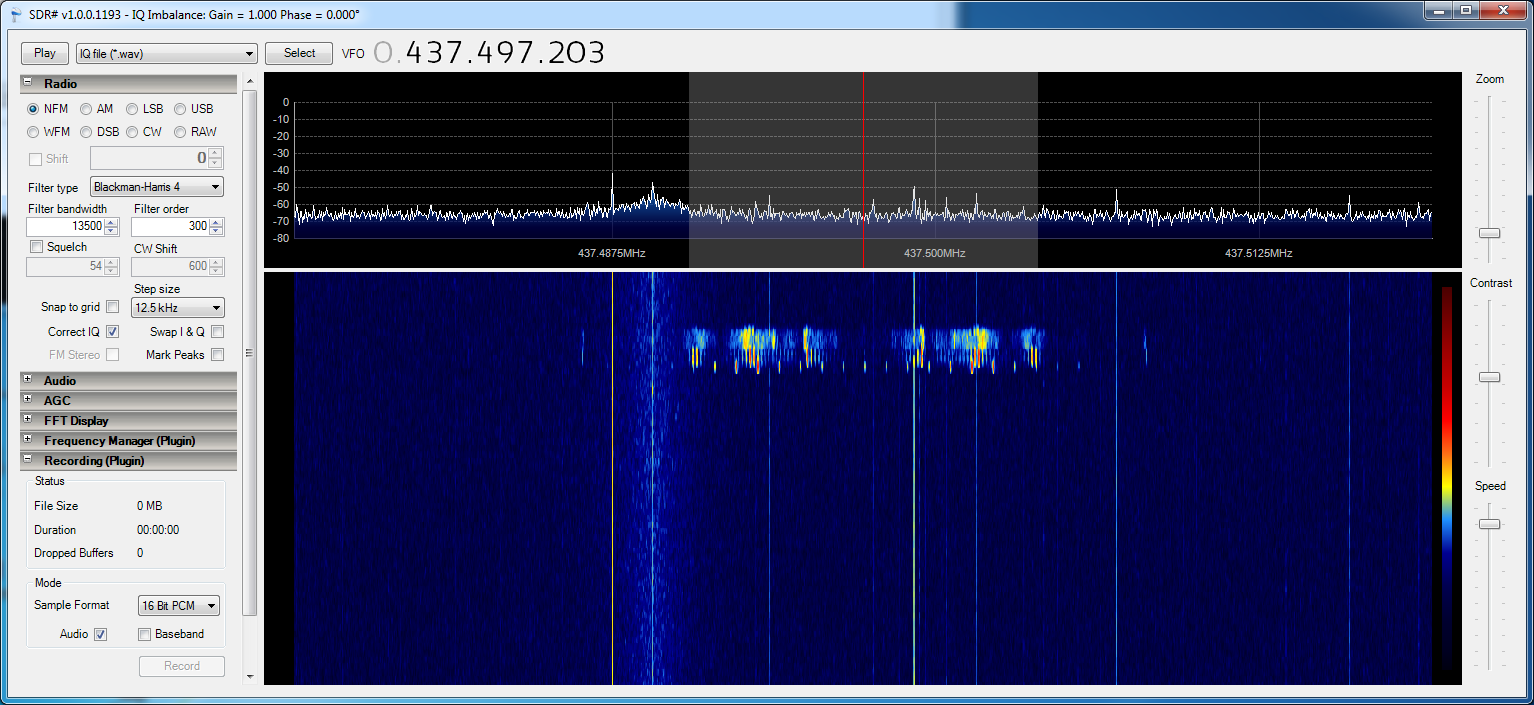Select WFM demodulation mode
Screen dimensions: 1534x705
[34, 132]
